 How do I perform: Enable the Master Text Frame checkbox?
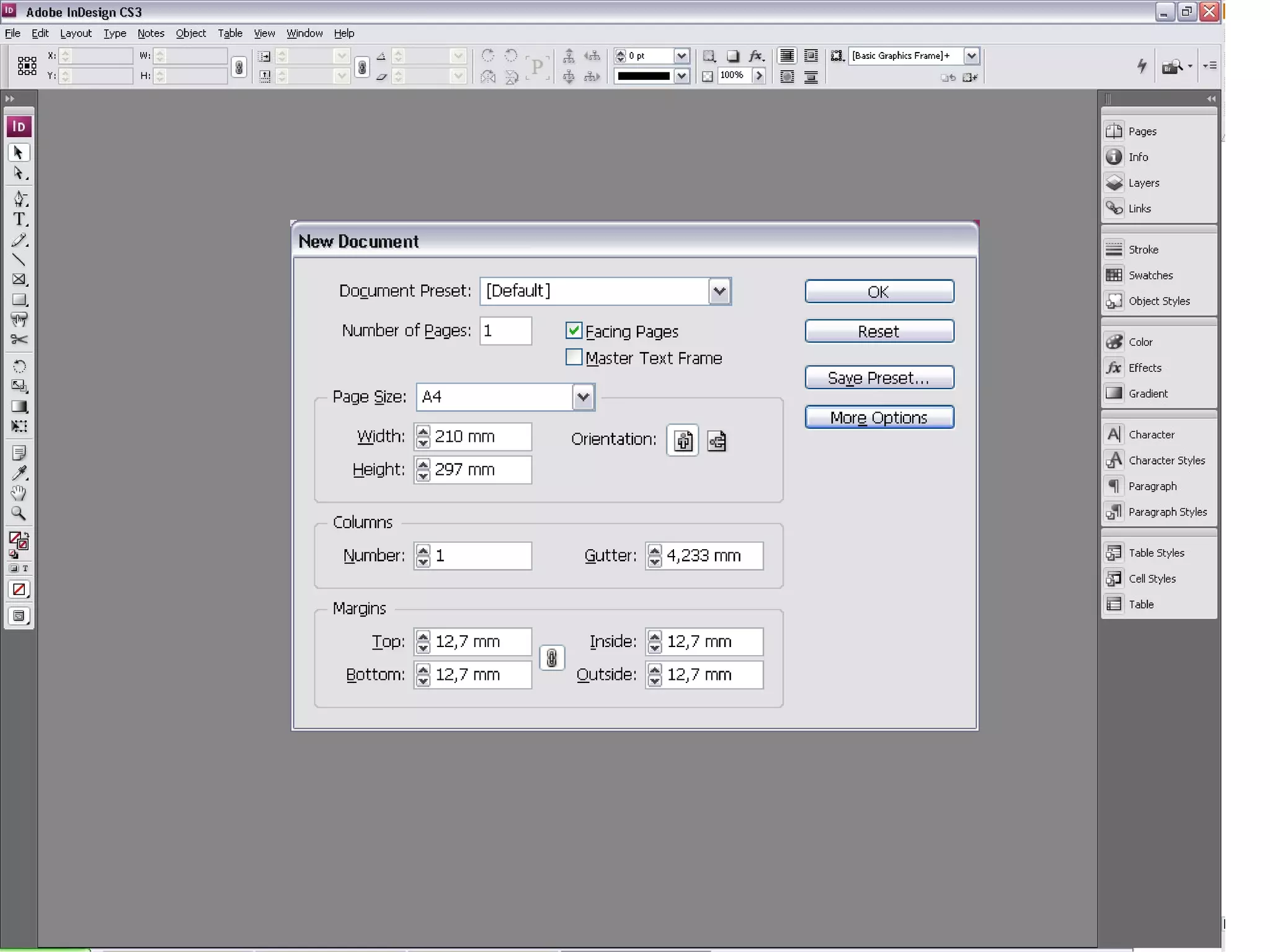[x=574, y=358]
